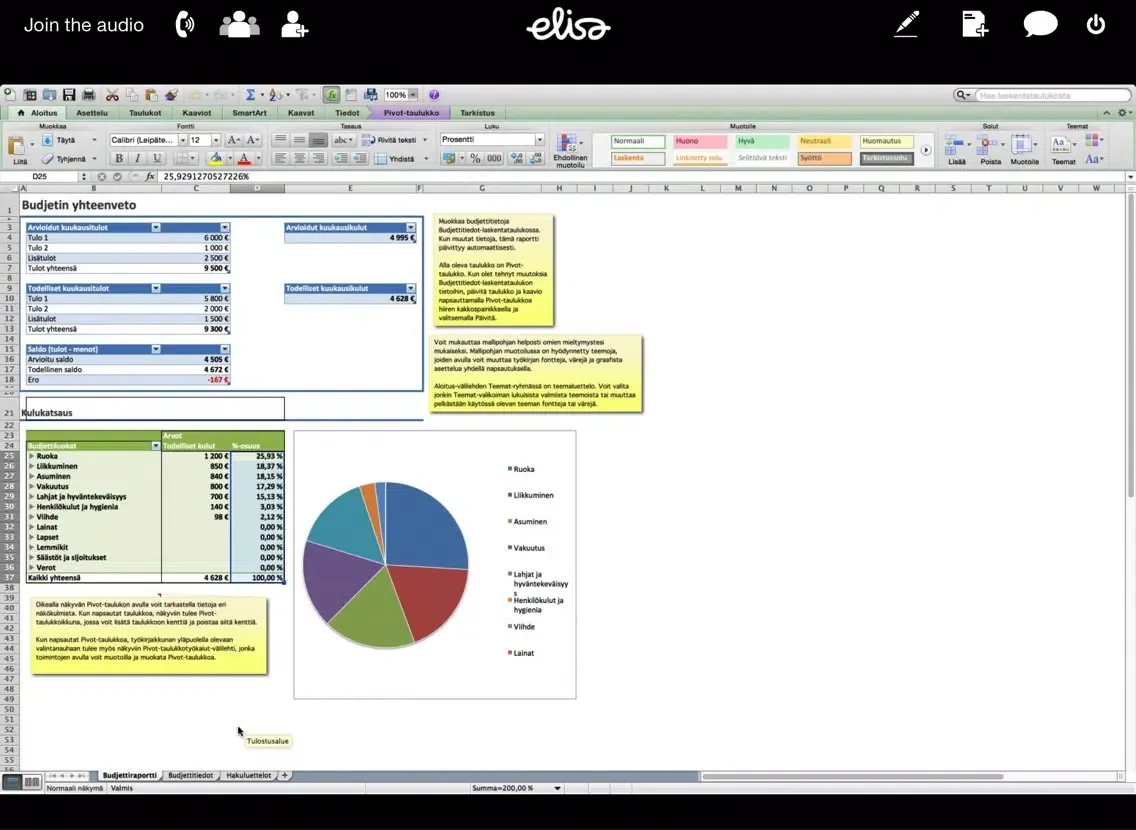The image size is (1136, 830).
Task: Expand the Ruoka row in pivot table
Action: (x=31, y=456)
